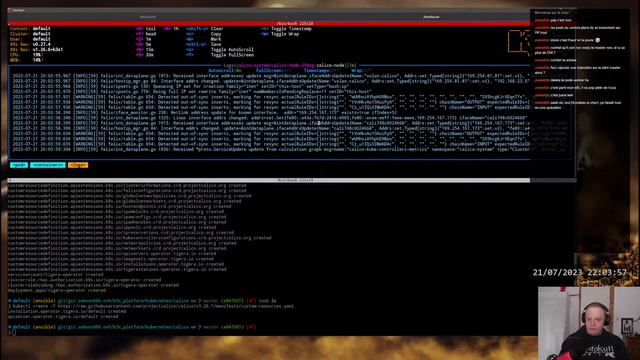Click 'installation.operator.tigera.io/default created' line

click(x=67, y=311)
